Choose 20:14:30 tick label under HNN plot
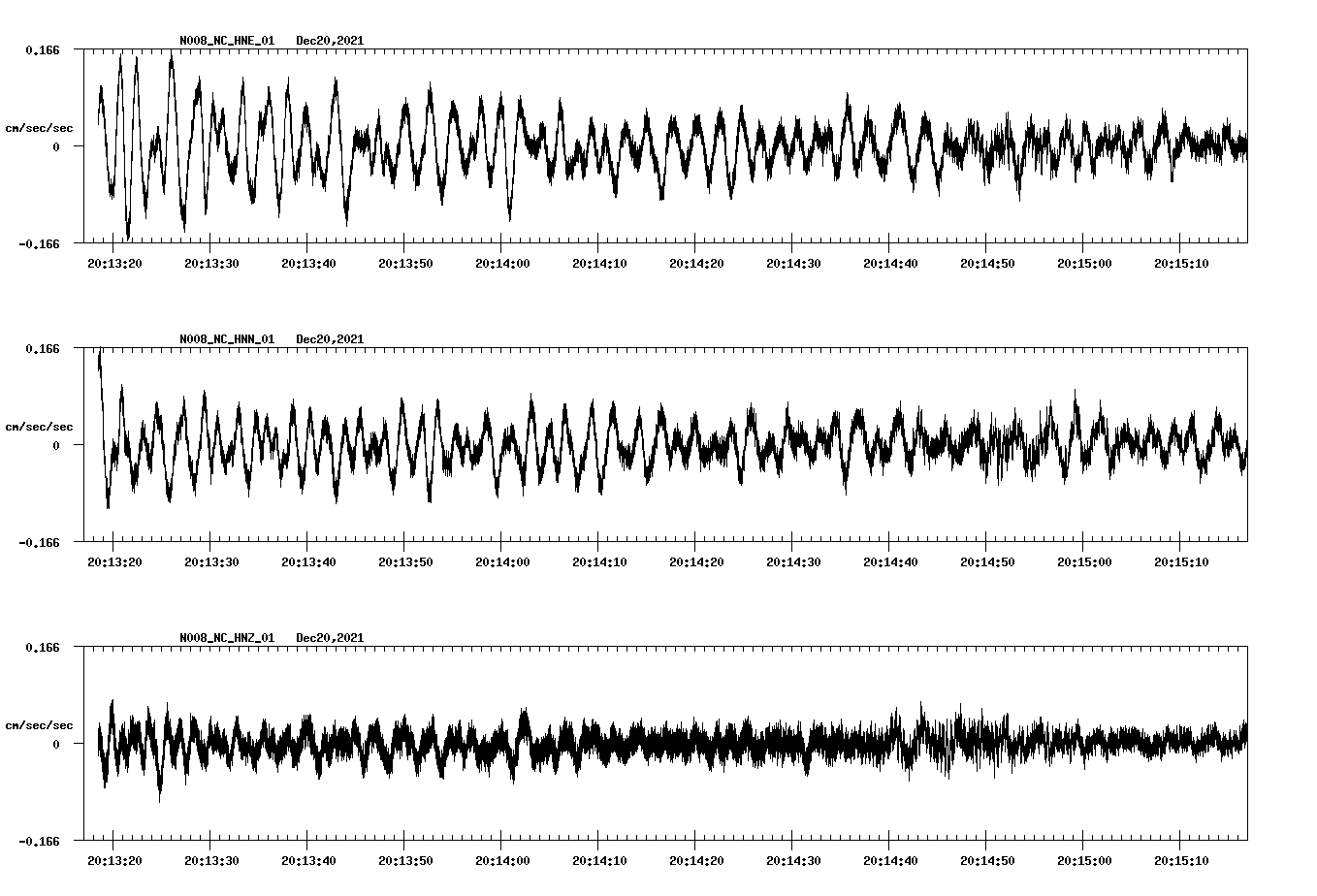 pyautogui.click(x=793, y=562)
